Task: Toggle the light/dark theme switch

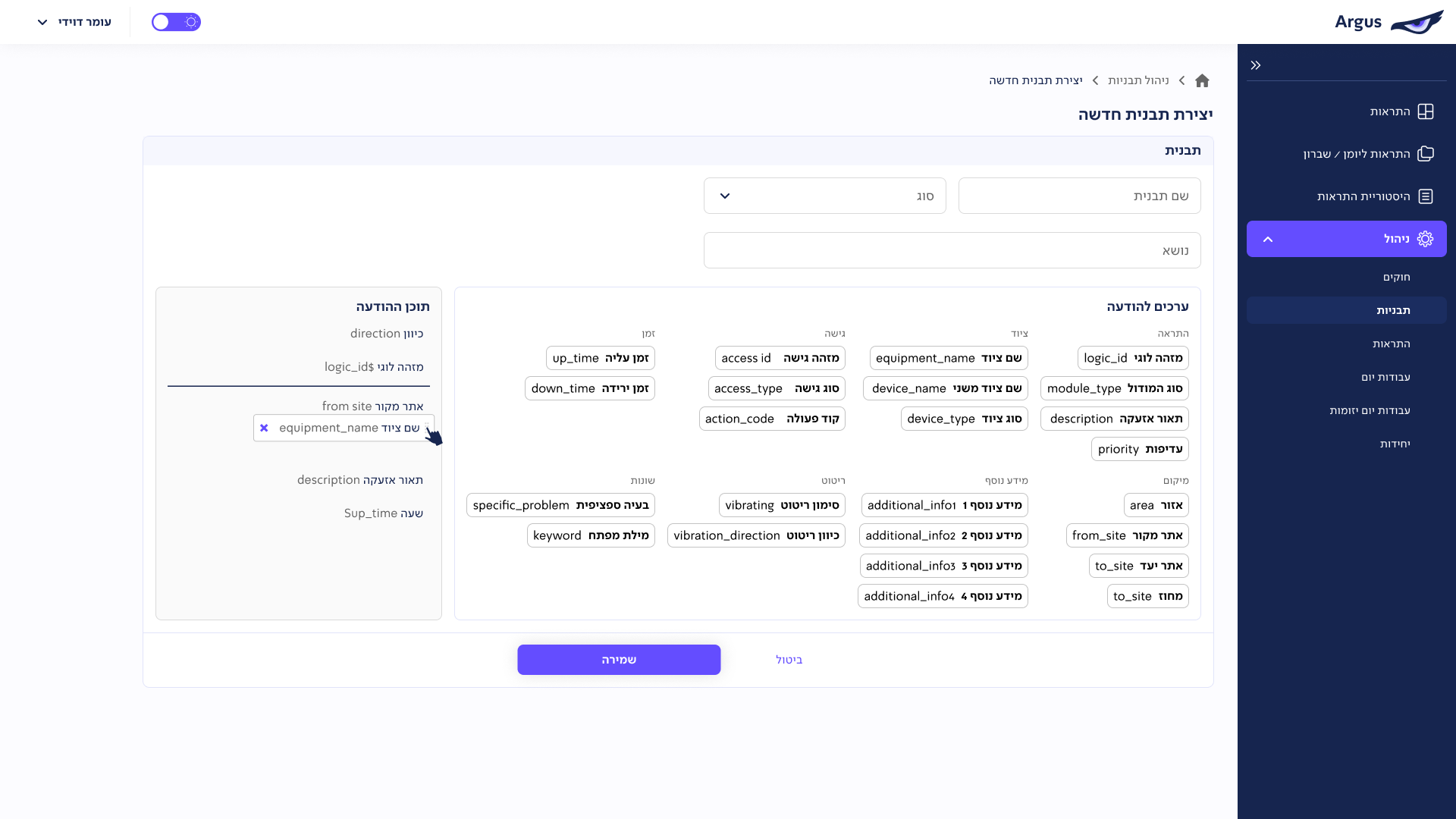Action: (x=176, y=22)
